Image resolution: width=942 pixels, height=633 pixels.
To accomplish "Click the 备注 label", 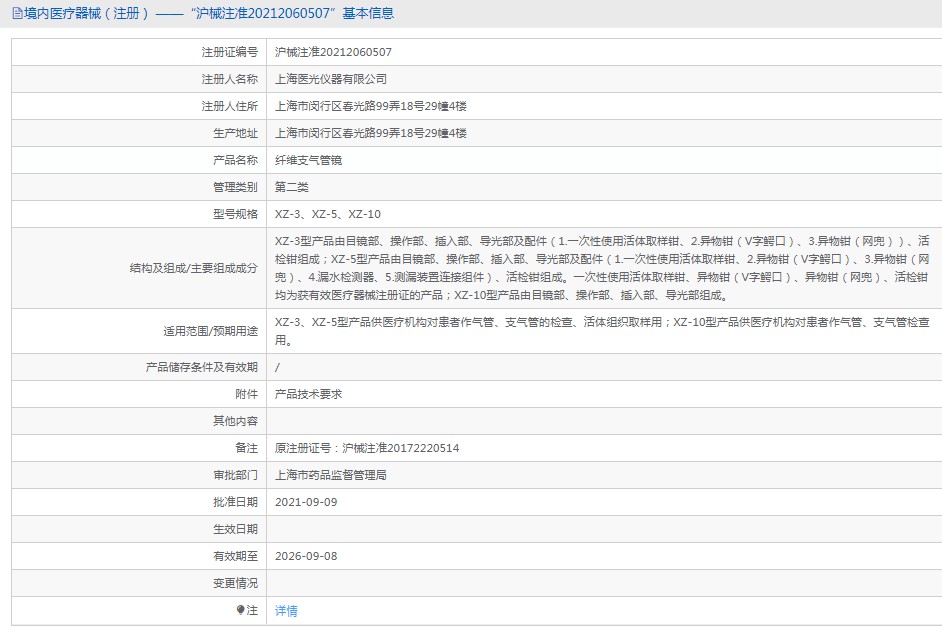I will point(246,448).
